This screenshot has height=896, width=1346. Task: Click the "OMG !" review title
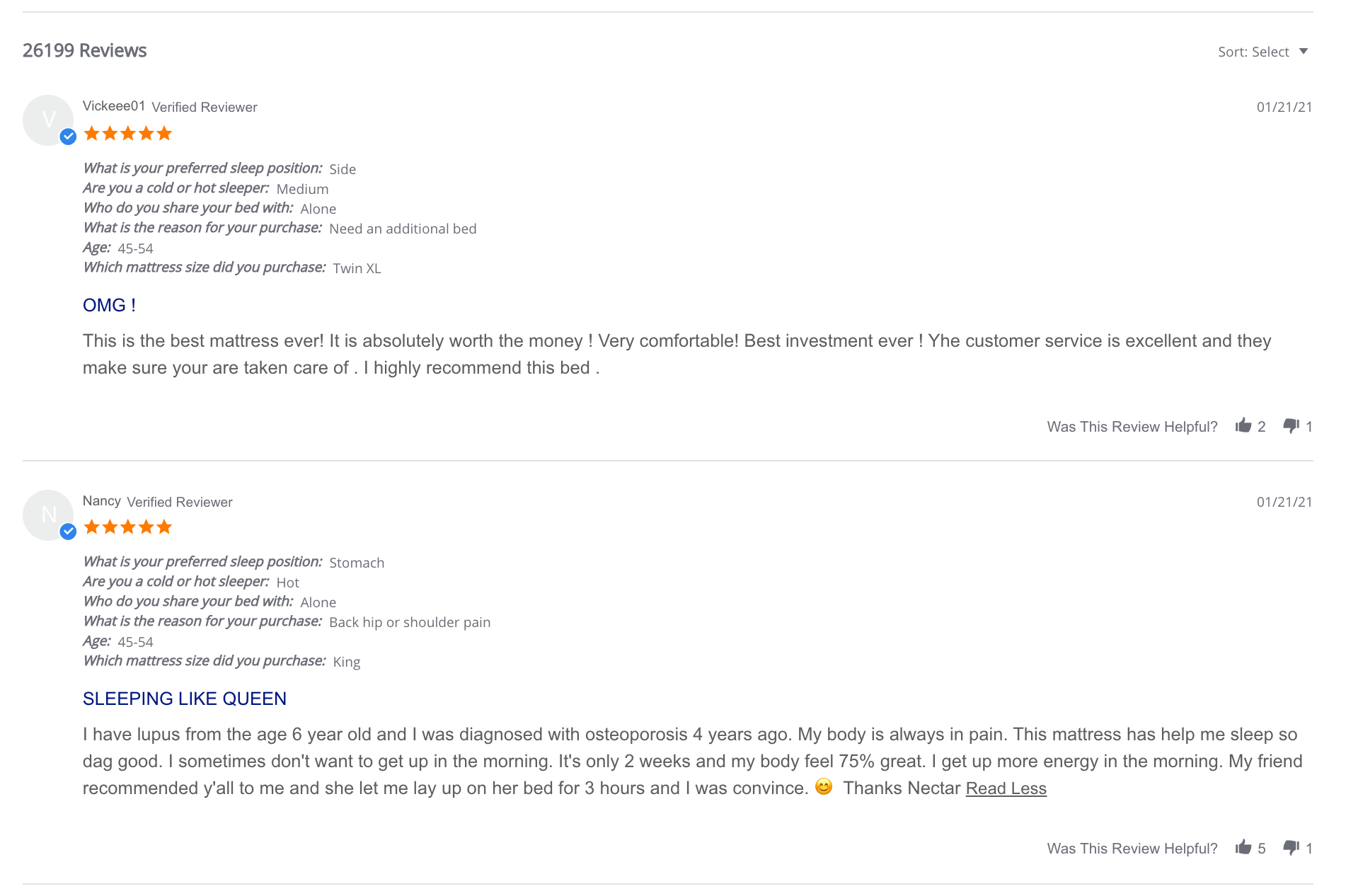coord(109,305)
